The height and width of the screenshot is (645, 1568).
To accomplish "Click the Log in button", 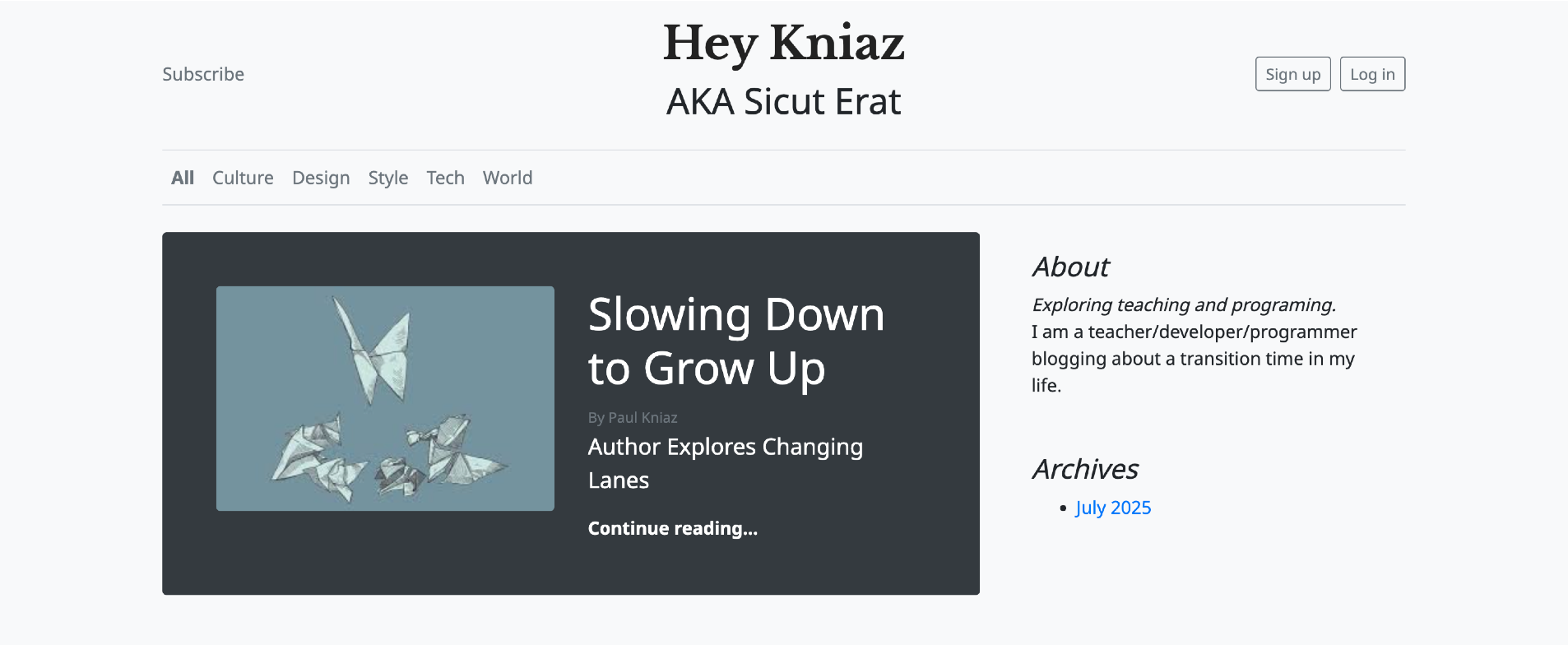I will click(1372, 74).
